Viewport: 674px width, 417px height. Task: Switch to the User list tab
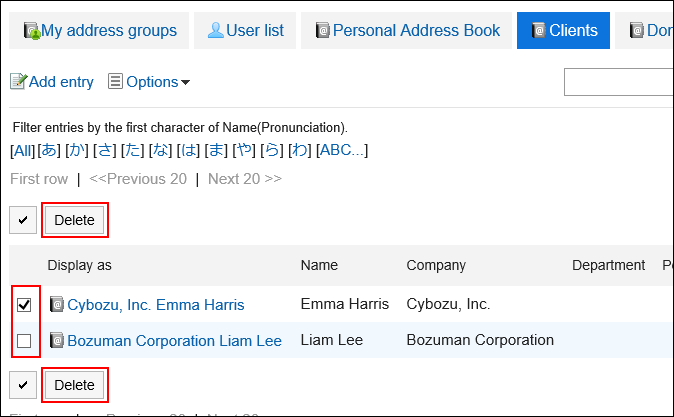(x=245, y=30)
